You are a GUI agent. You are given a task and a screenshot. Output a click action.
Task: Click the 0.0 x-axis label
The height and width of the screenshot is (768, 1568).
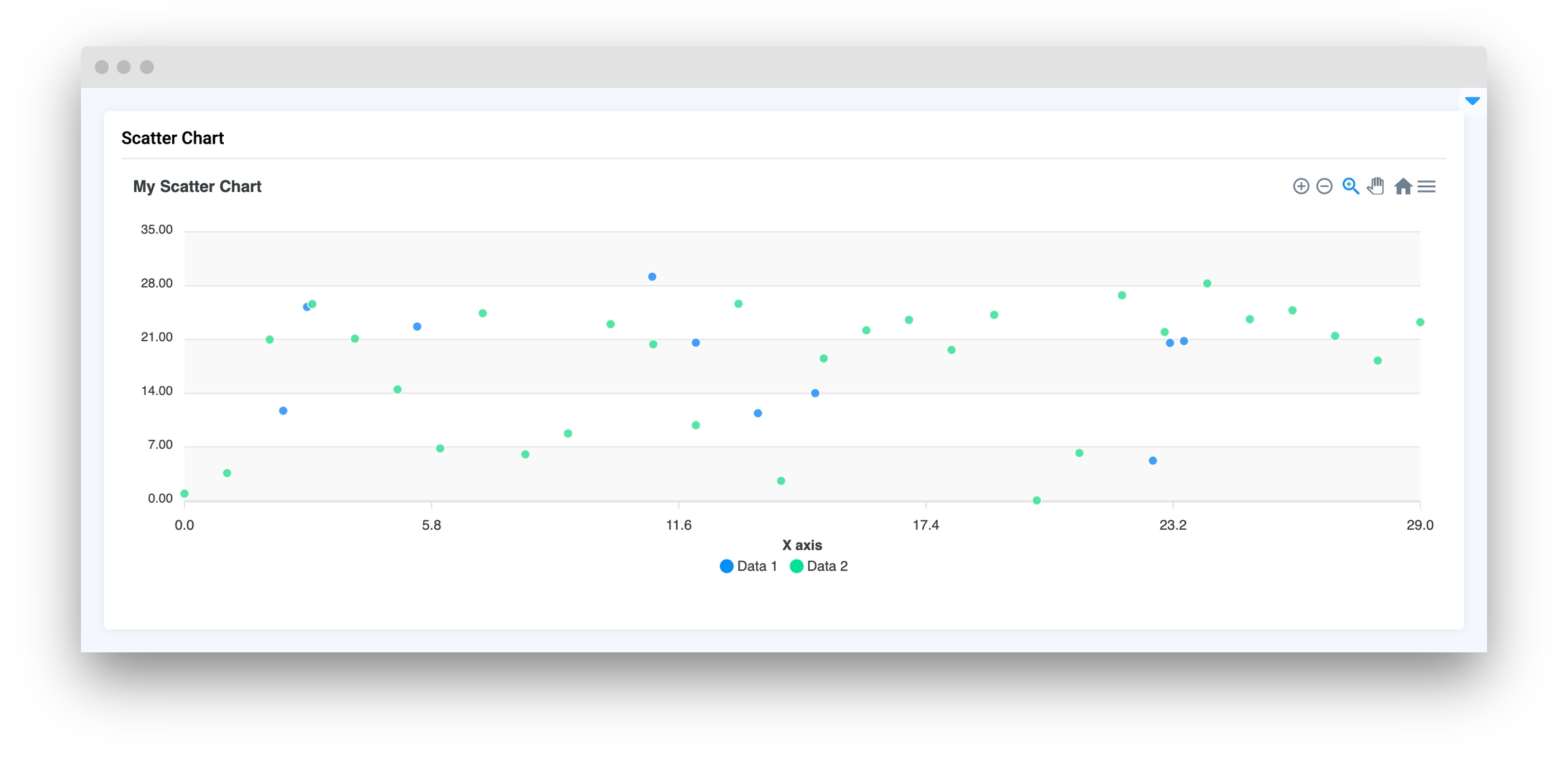point(184,525)
